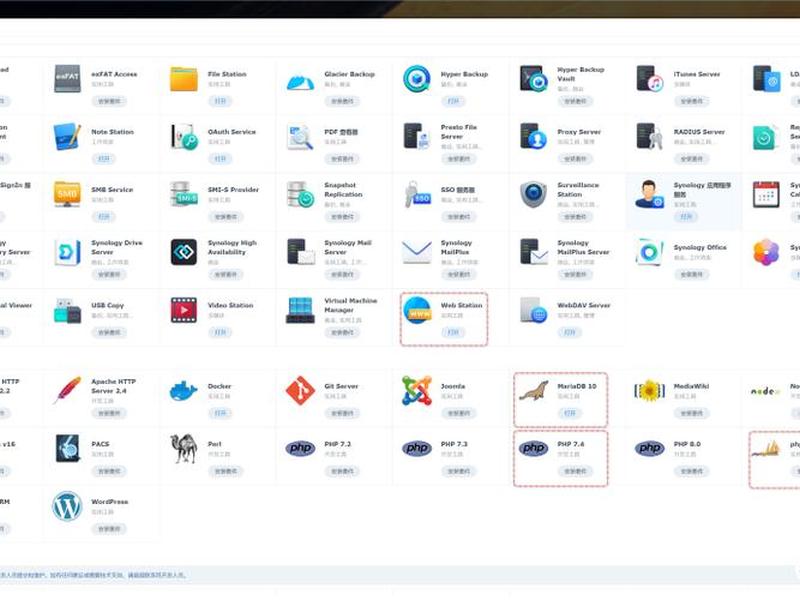
Task: Click the Install button under PHP 7.4
Action: click(x=575, y=471)
